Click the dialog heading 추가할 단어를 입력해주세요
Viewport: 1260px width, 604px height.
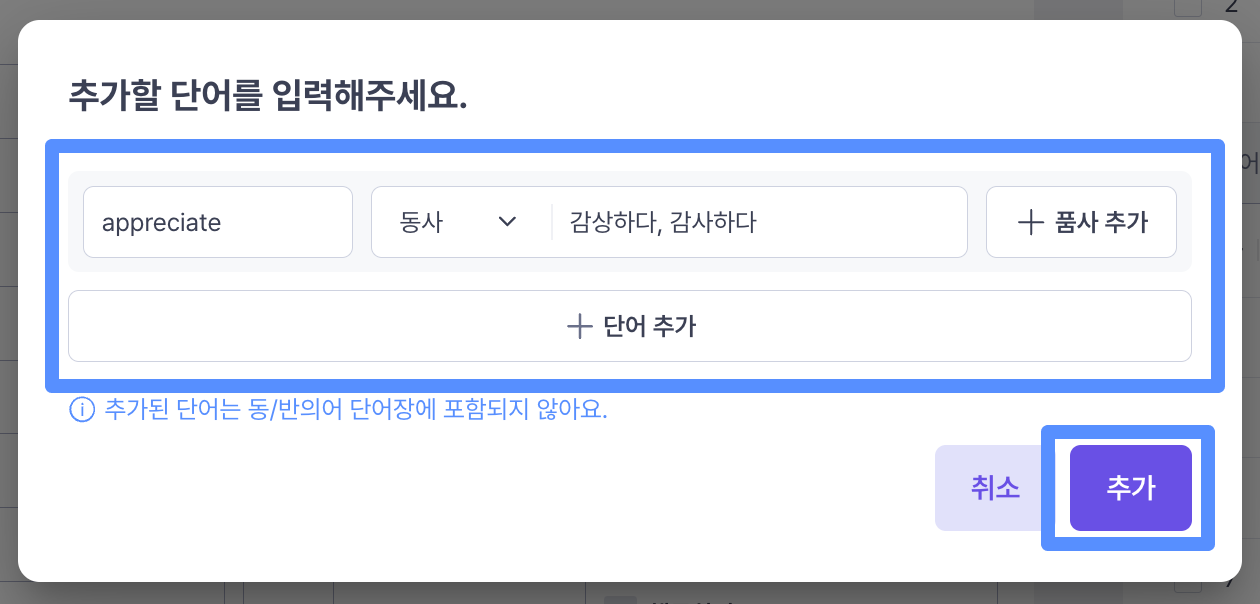268,95
